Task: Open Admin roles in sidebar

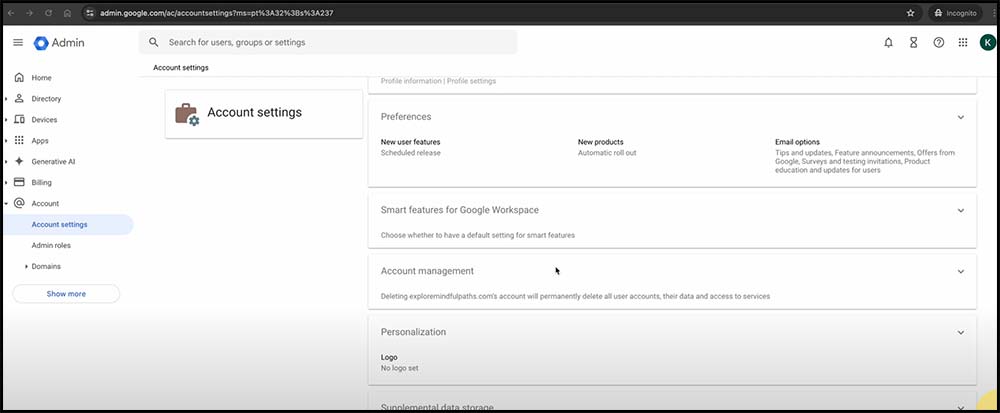Action: (x=51, y=245)
